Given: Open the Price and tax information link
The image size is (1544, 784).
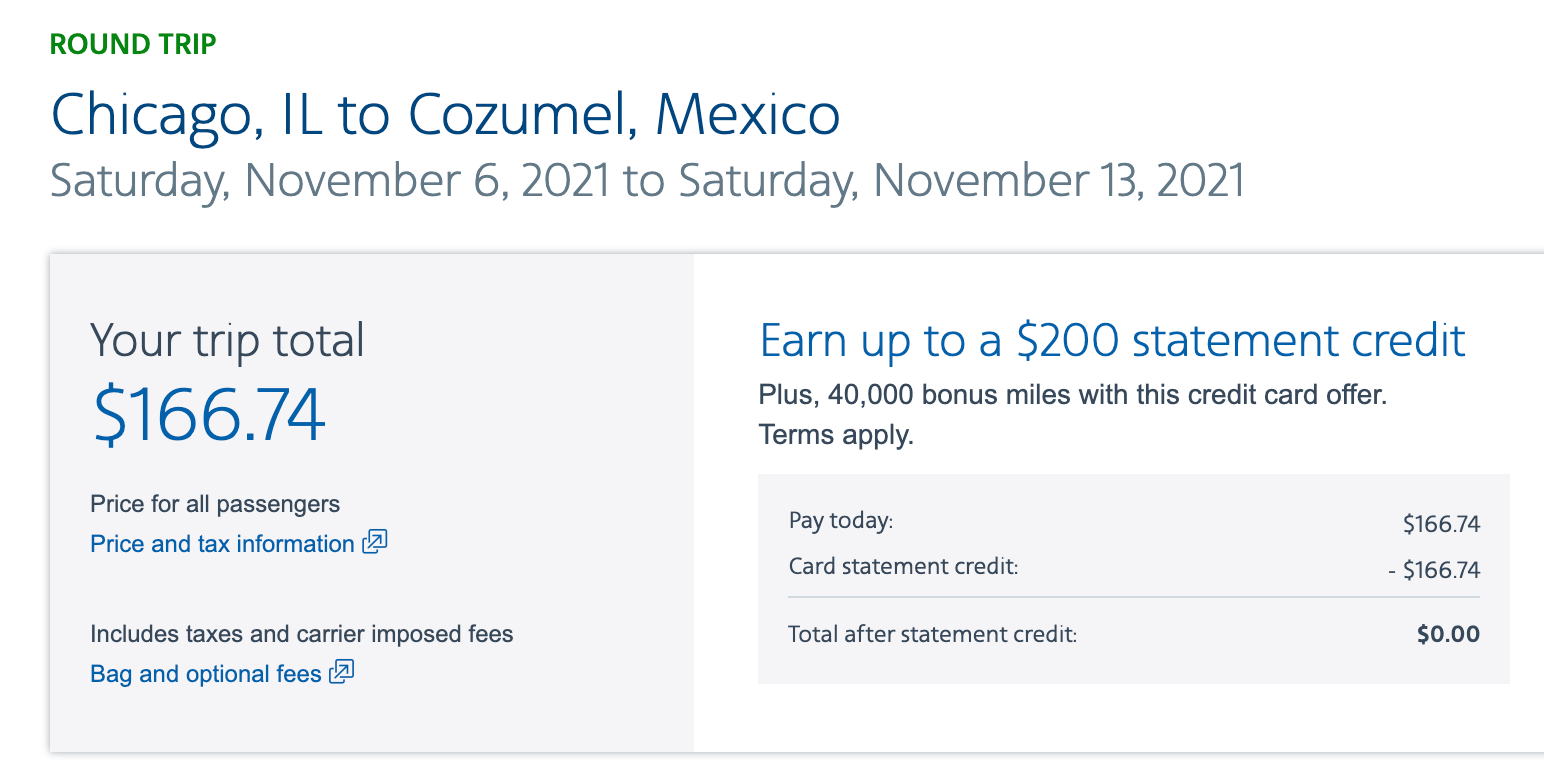Looking at the screenshot, I should click(x=222, y=544).
